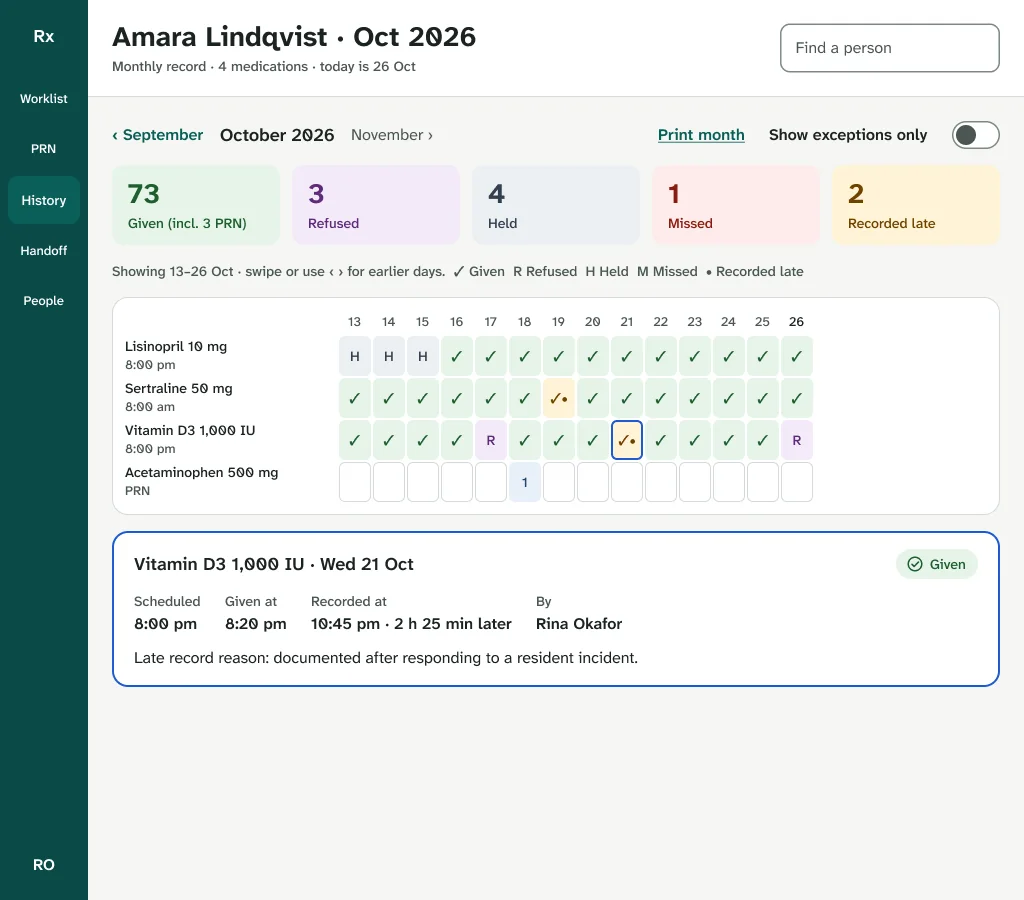Select Lisinopril given cell on day 16
The width and height of the screenshot is (1024, 900).
click(x=456, y=357)
